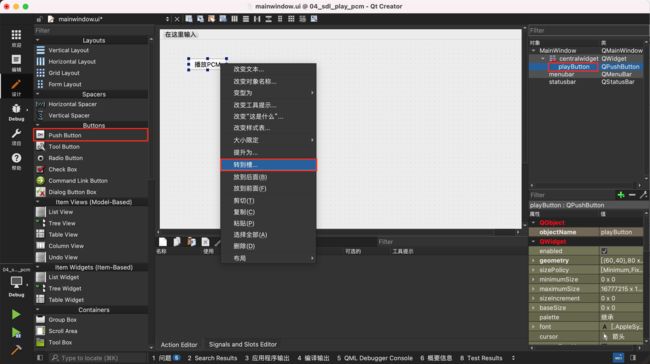Click property editor Filter field

pyautogui.click(x=571, y=195)
